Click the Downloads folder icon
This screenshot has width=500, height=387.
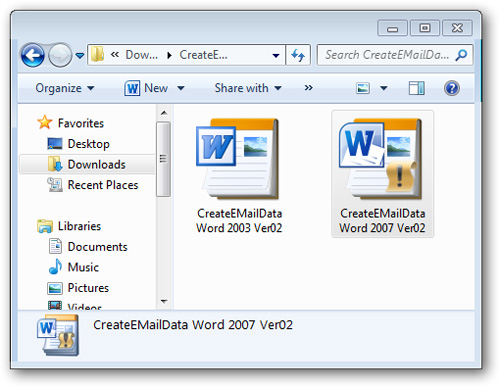point(55,164)
